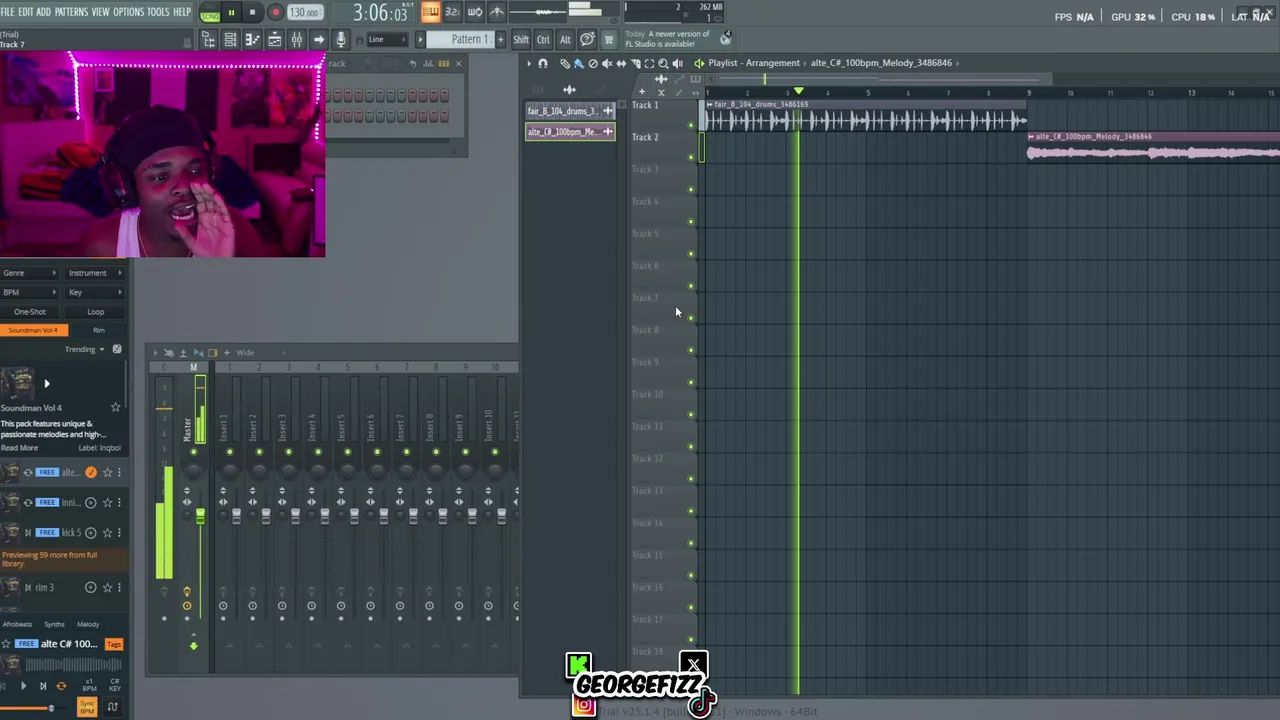Filter sounds by Loop
The width and height of the screenshot is (1280, 720).
point(95,312)
